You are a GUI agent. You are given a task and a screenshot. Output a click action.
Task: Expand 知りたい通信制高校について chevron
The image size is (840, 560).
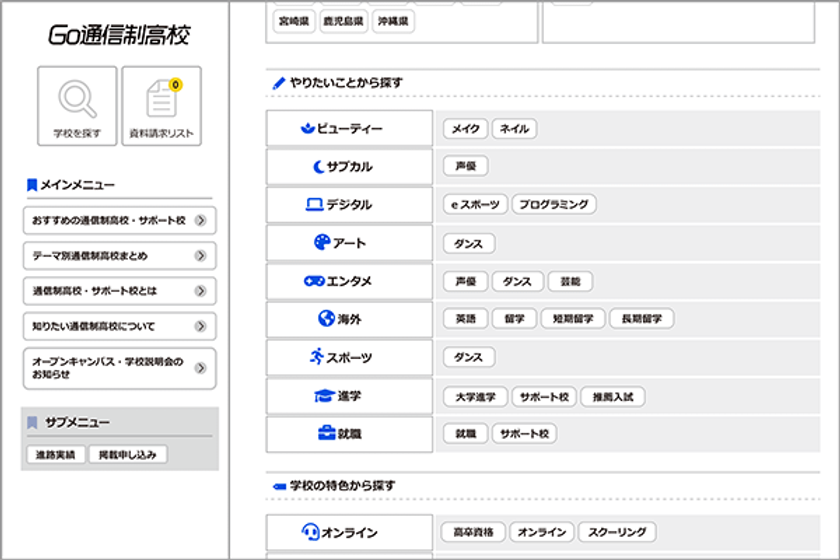pos(200,326)
